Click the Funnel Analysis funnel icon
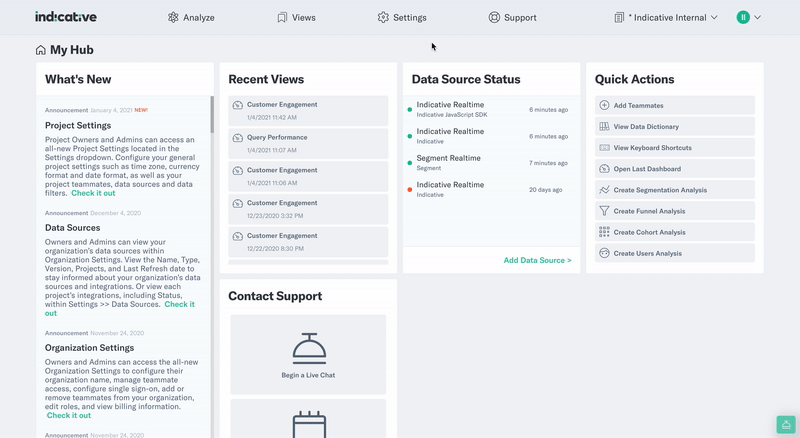 pos(604,211)
